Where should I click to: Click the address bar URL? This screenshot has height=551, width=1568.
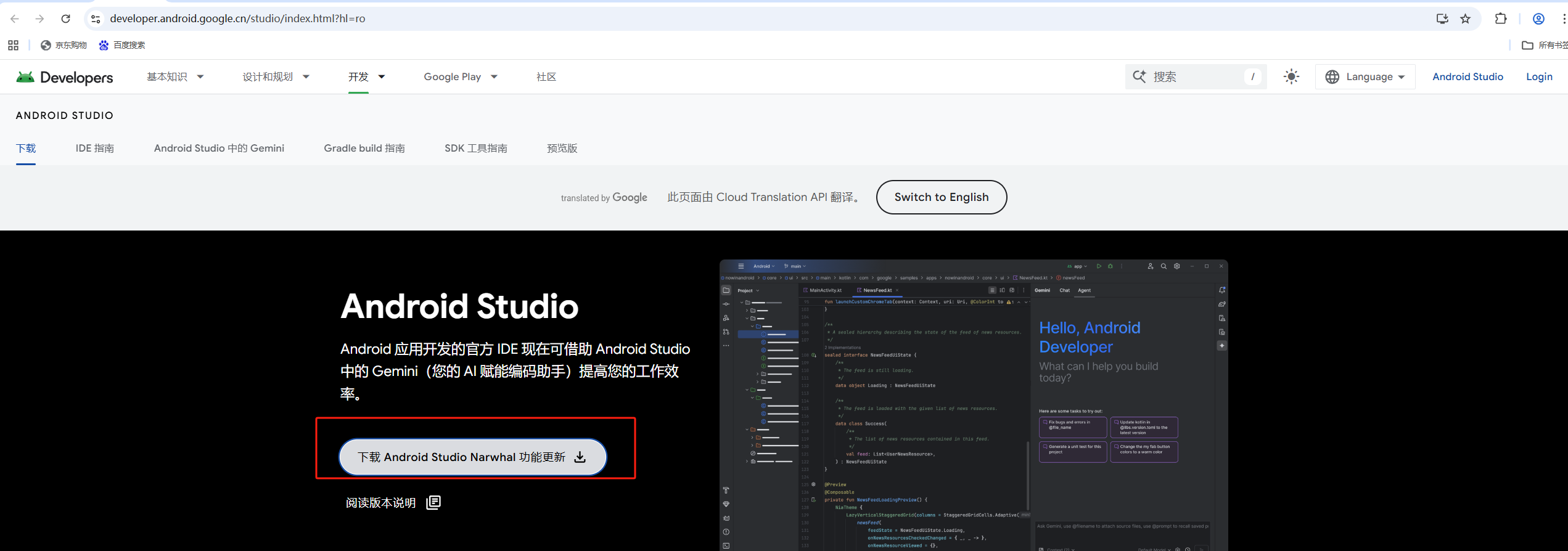(x=237, y=18)
